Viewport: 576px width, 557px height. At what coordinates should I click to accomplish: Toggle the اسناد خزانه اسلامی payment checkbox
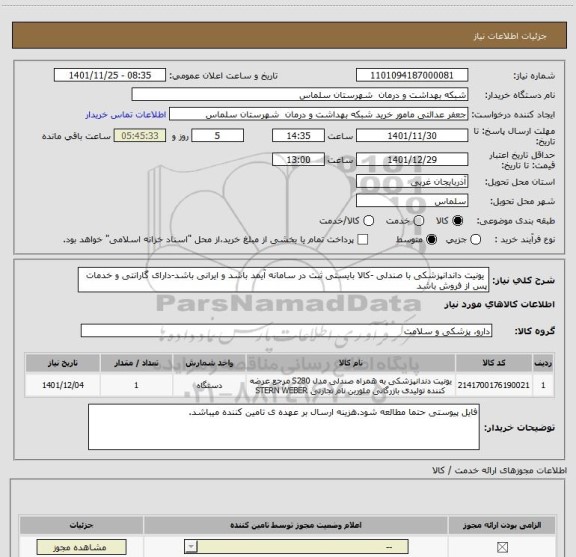(x=363, y=240)
